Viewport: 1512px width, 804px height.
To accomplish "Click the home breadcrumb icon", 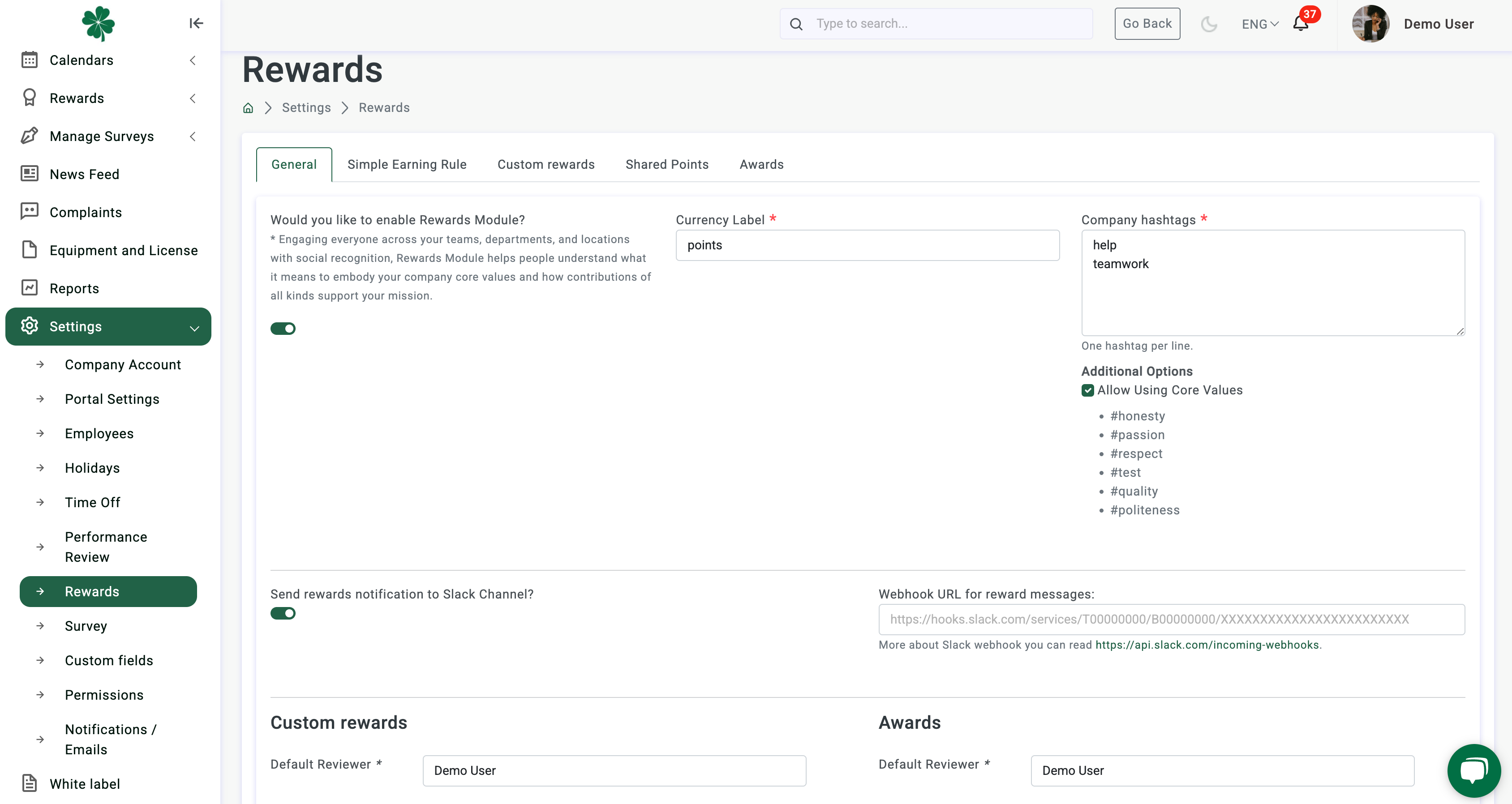I will tap(248, 108).
